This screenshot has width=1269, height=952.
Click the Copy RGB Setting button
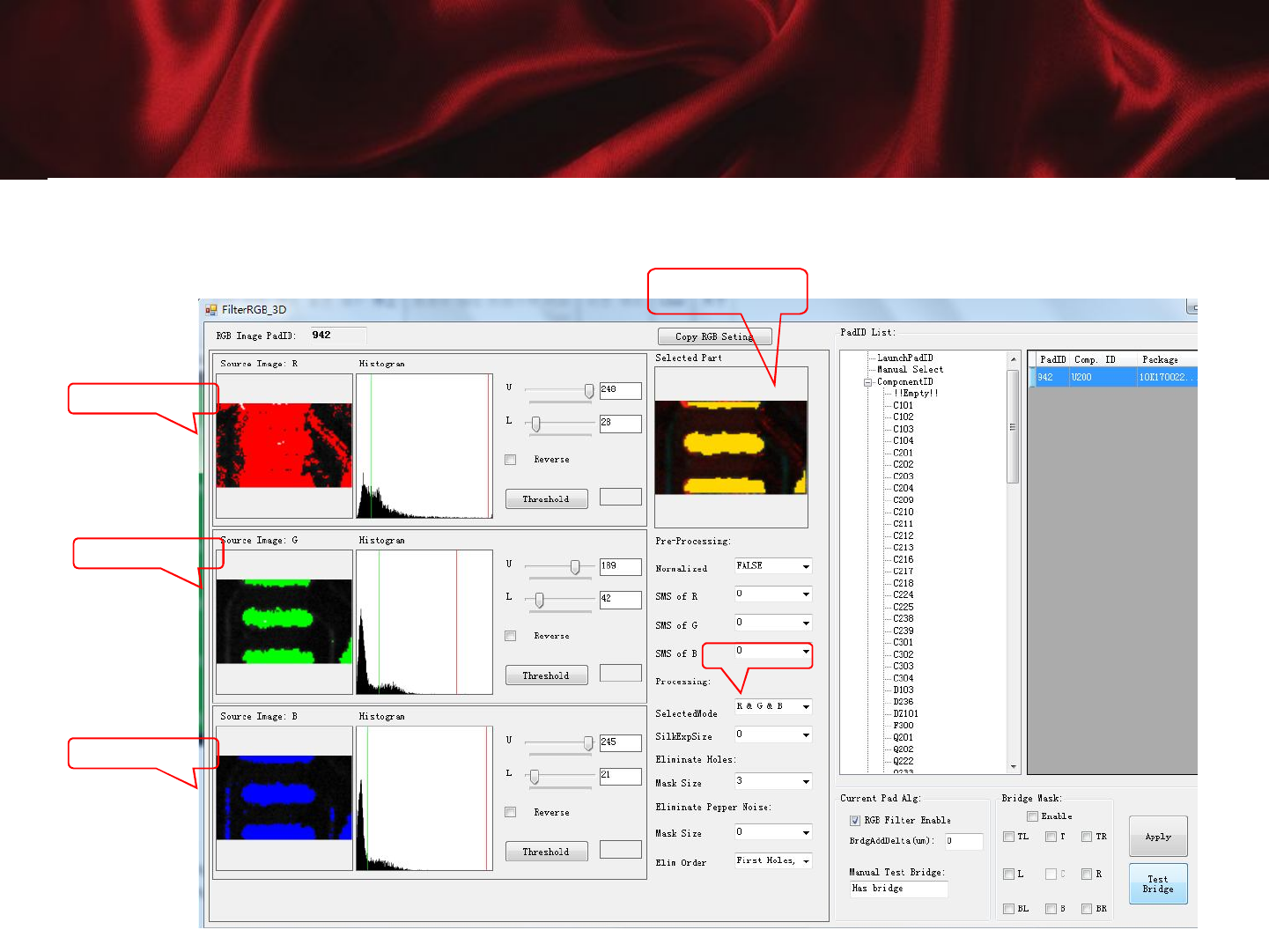pos(715,336)
